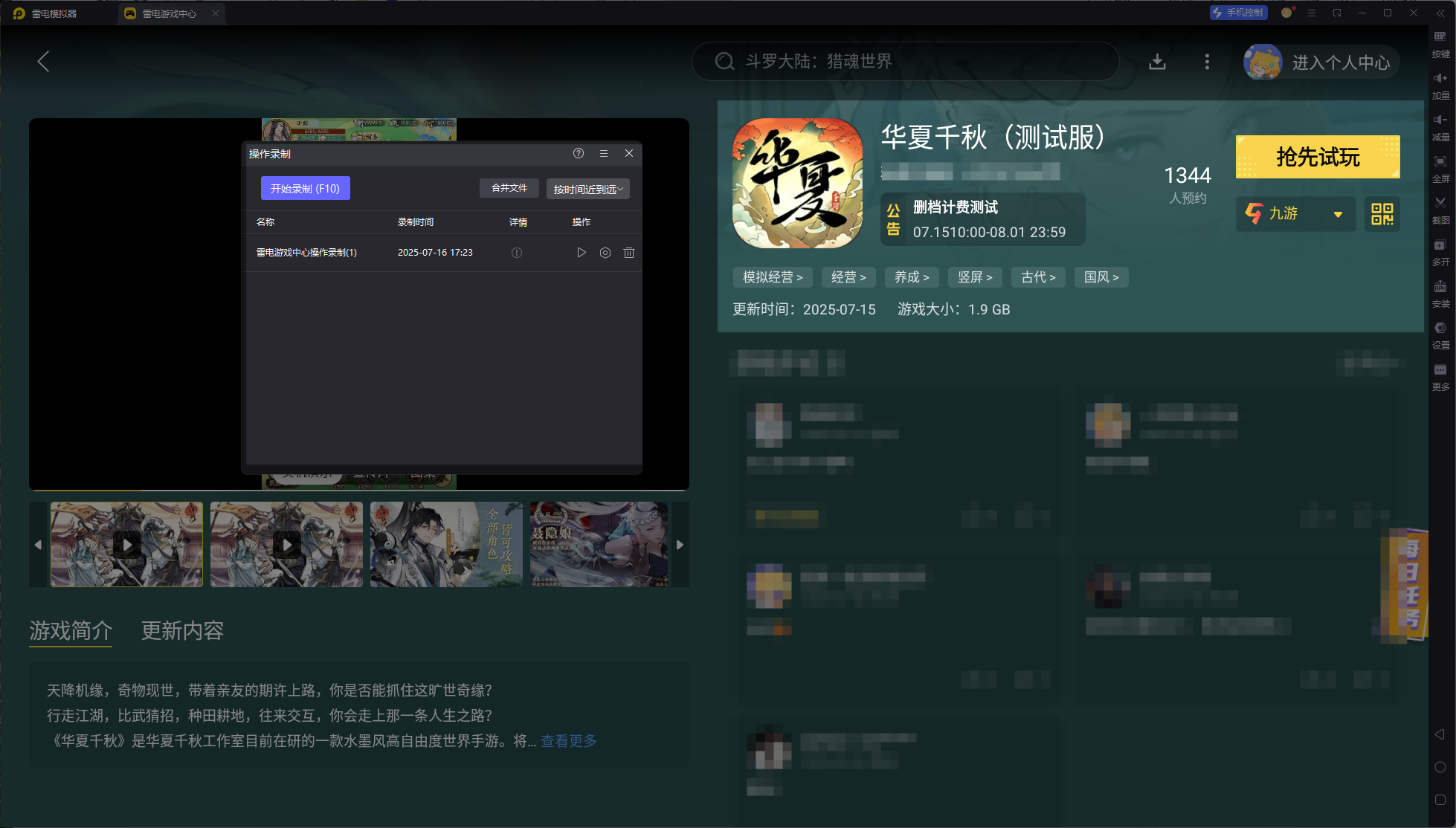Click the 减量 volume down sidebar icon
The width and height of the screenshot is (1456, 828).
tap(1440, 127)
